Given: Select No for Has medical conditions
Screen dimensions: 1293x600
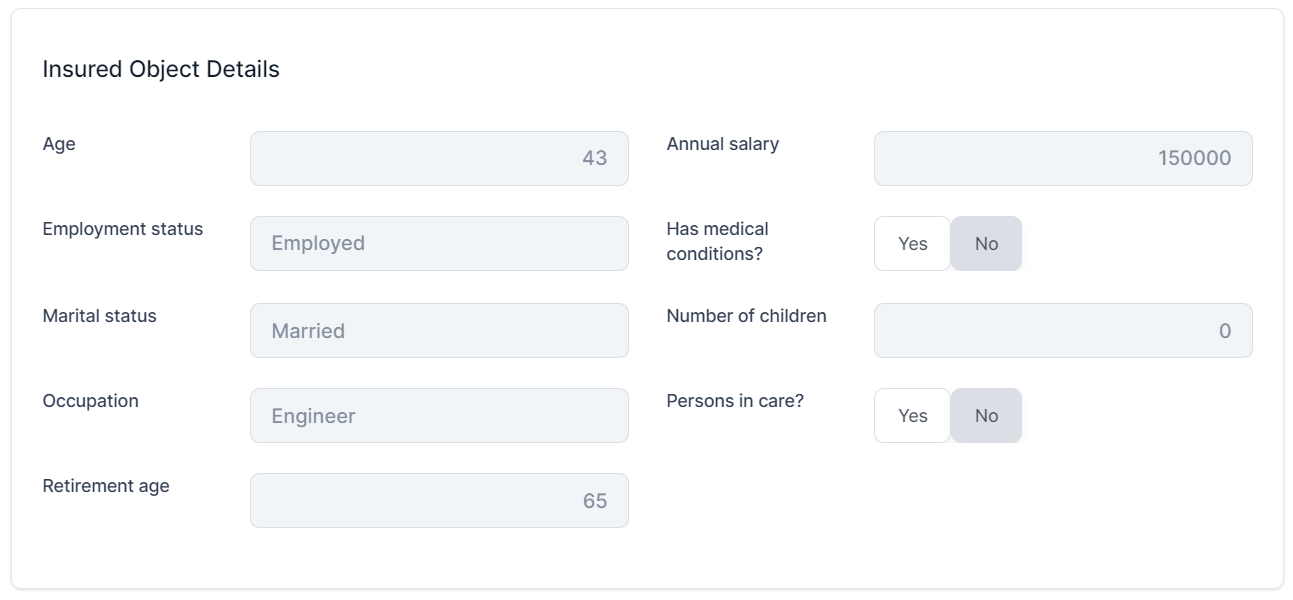Looking at the screenshot, I should click(x=986, y=244).
